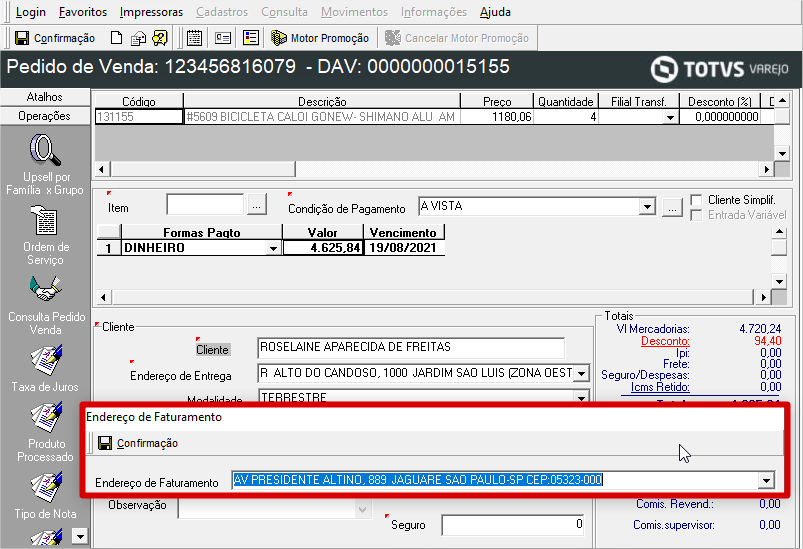Open Consulta Pedido Venda shortcut
Image resolution: width=803 pixels, height=549 pixels.
45,291
